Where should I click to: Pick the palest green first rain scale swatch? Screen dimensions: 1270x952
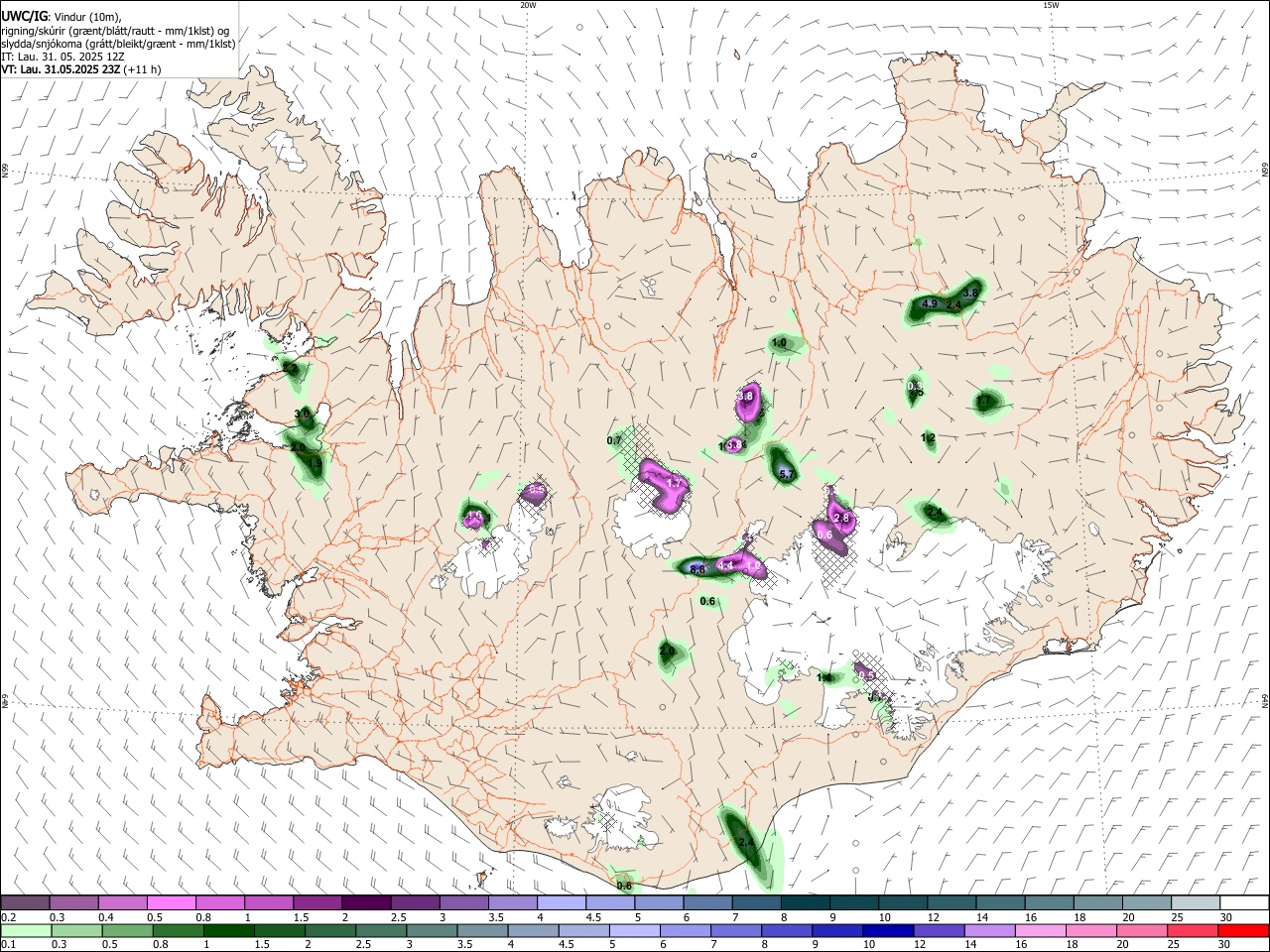(x=25, y=930)
